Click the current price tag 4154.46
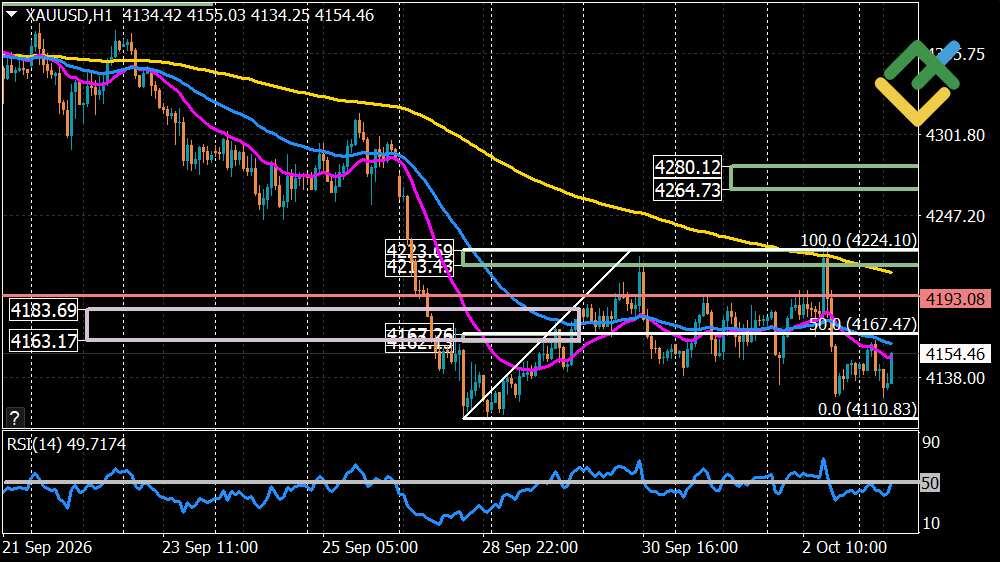The image size is (1000, 562). click(955, 353)
